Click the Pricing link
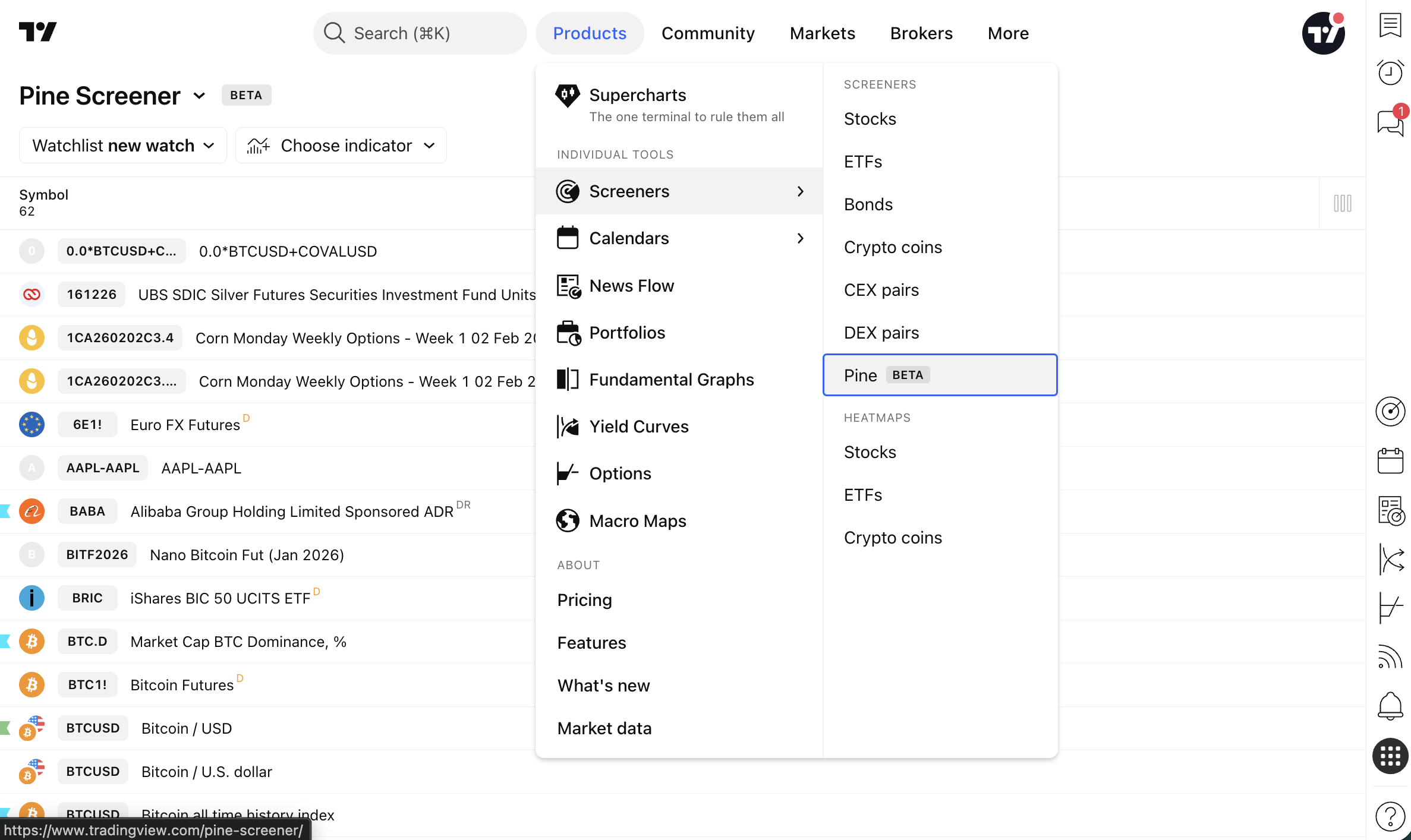This screenshot has width=1411, height=840. pos(584,600)
